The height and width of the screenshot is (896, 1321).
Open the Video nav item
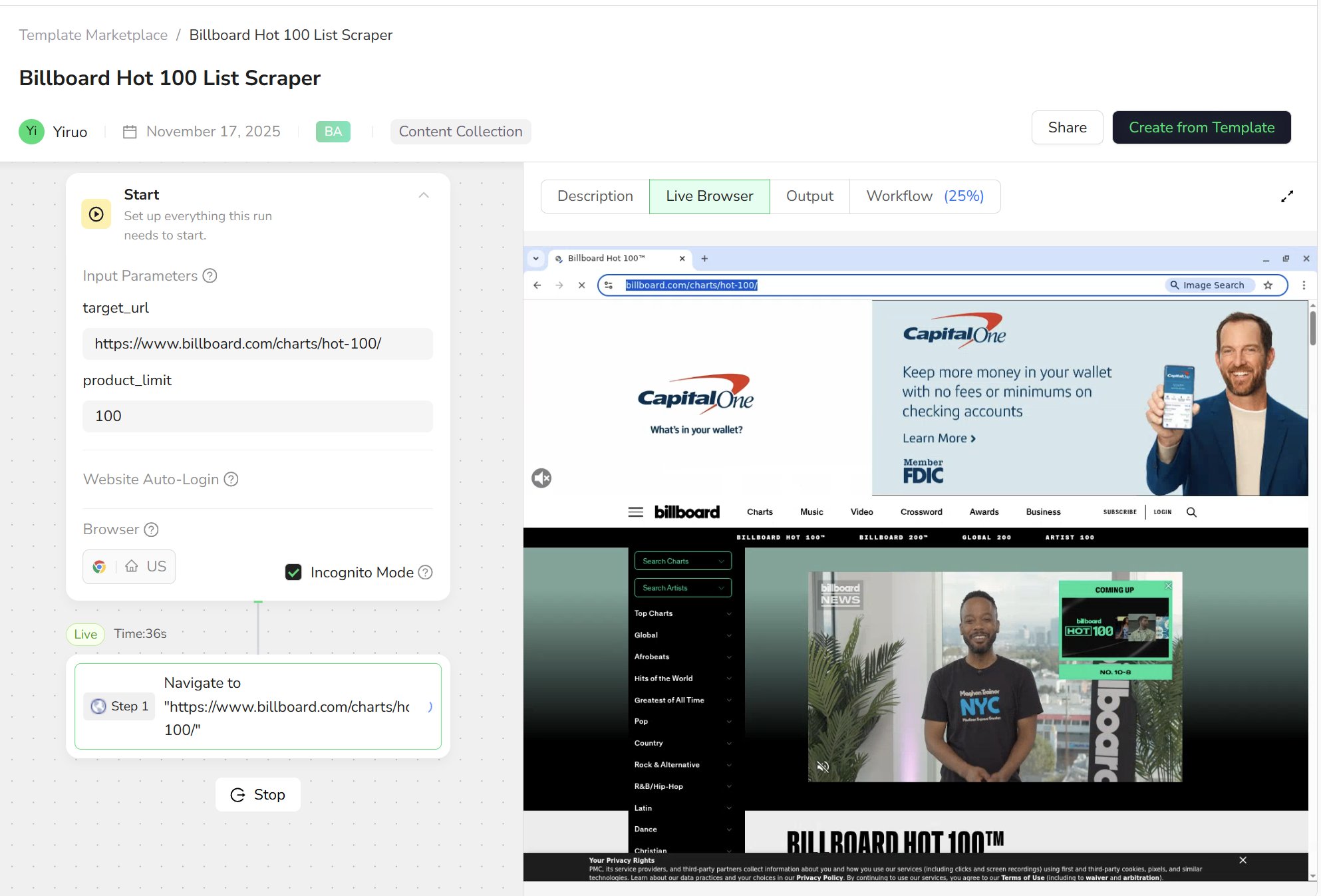[x=862, y=512]
